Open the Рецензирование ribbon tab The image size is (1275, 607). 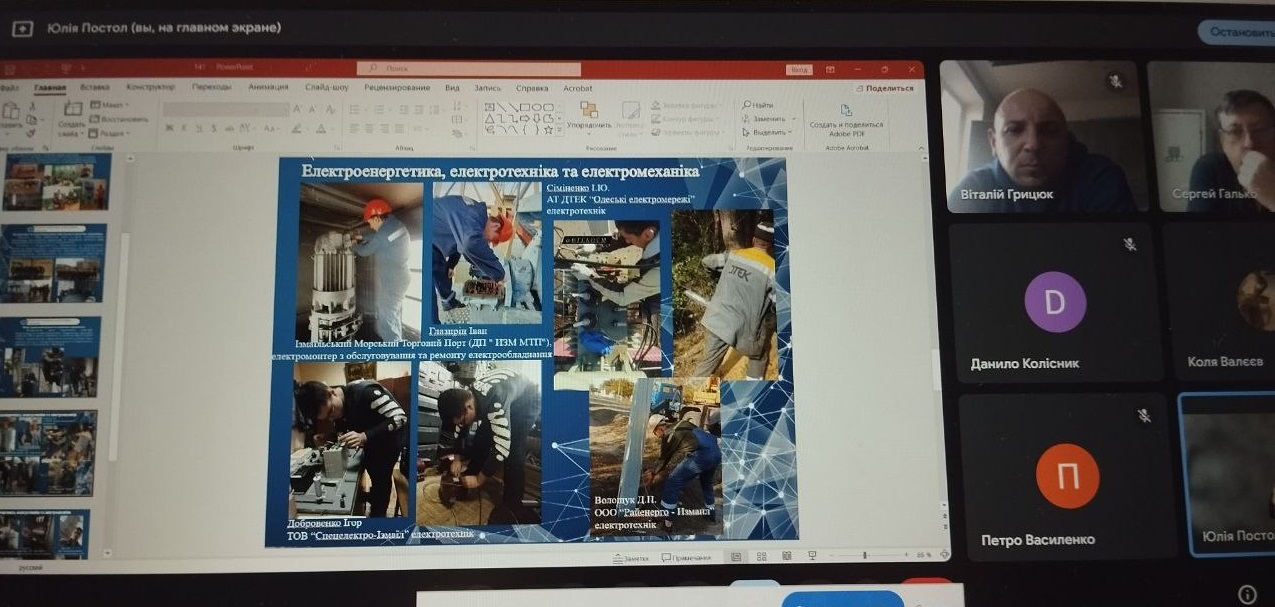point(397,88)
